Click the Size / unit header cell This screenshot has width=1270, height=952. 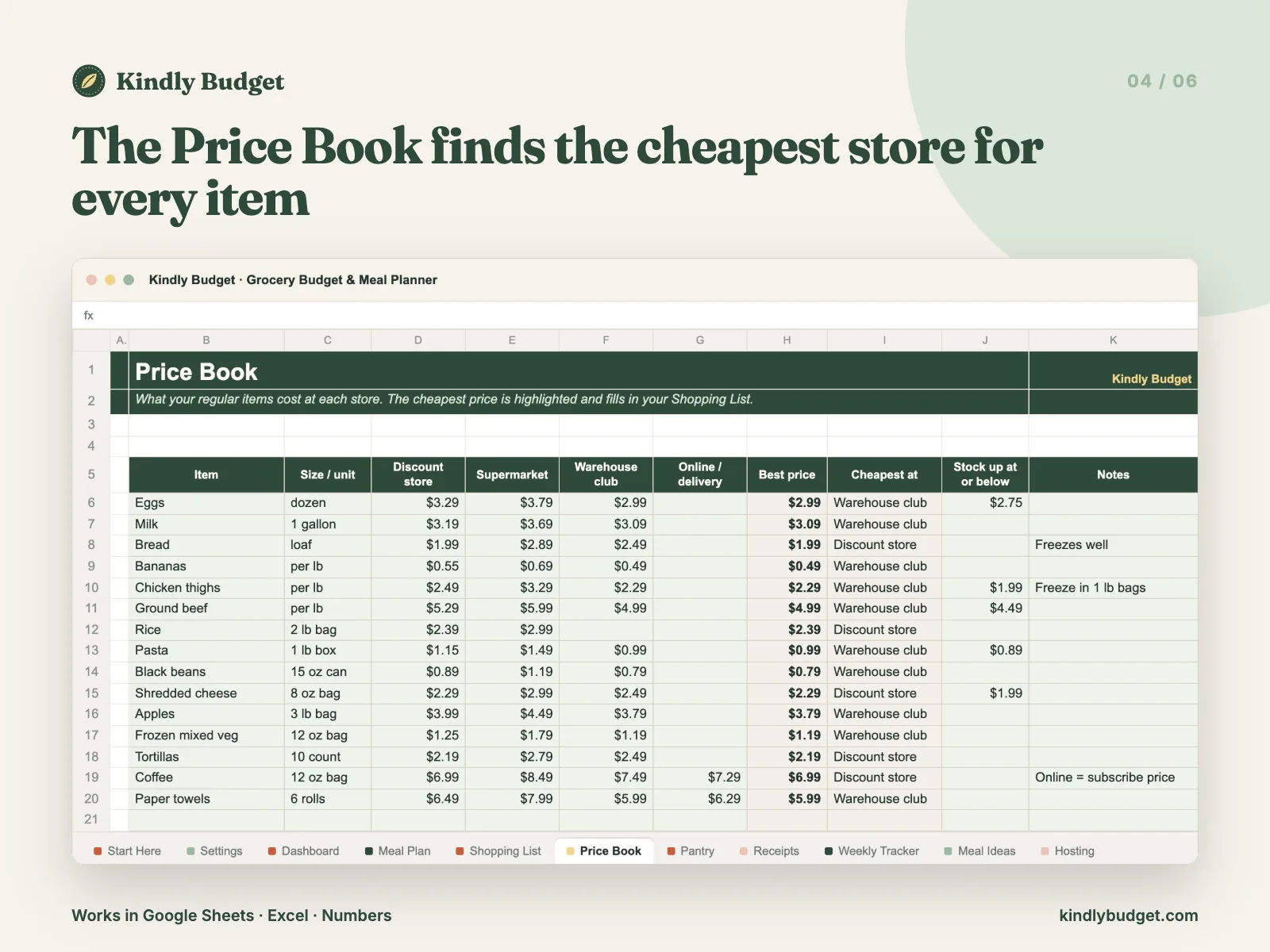(328, 474)
